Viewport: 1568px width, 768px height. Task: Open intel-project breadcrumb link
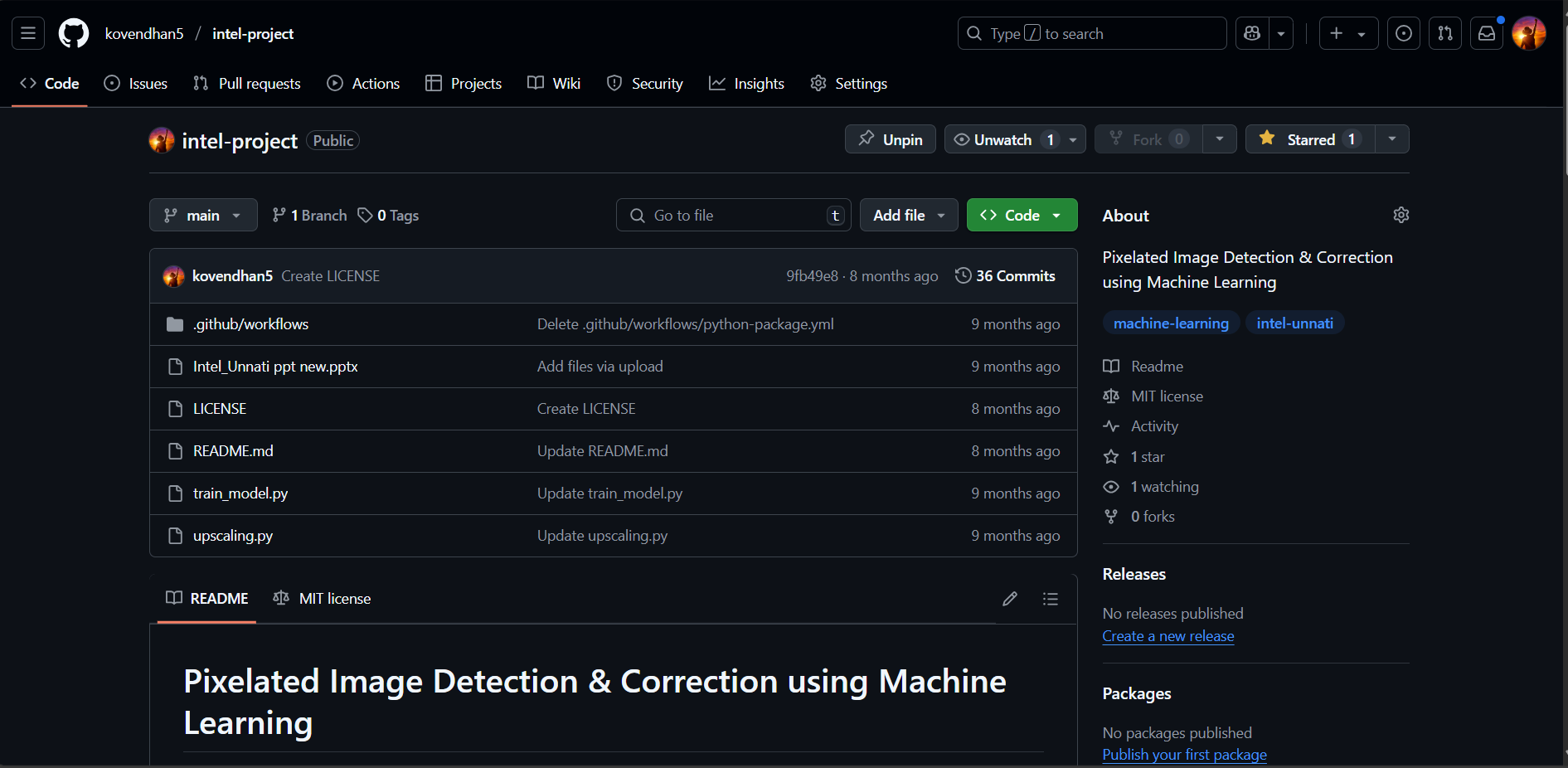[x=253, y=33]
